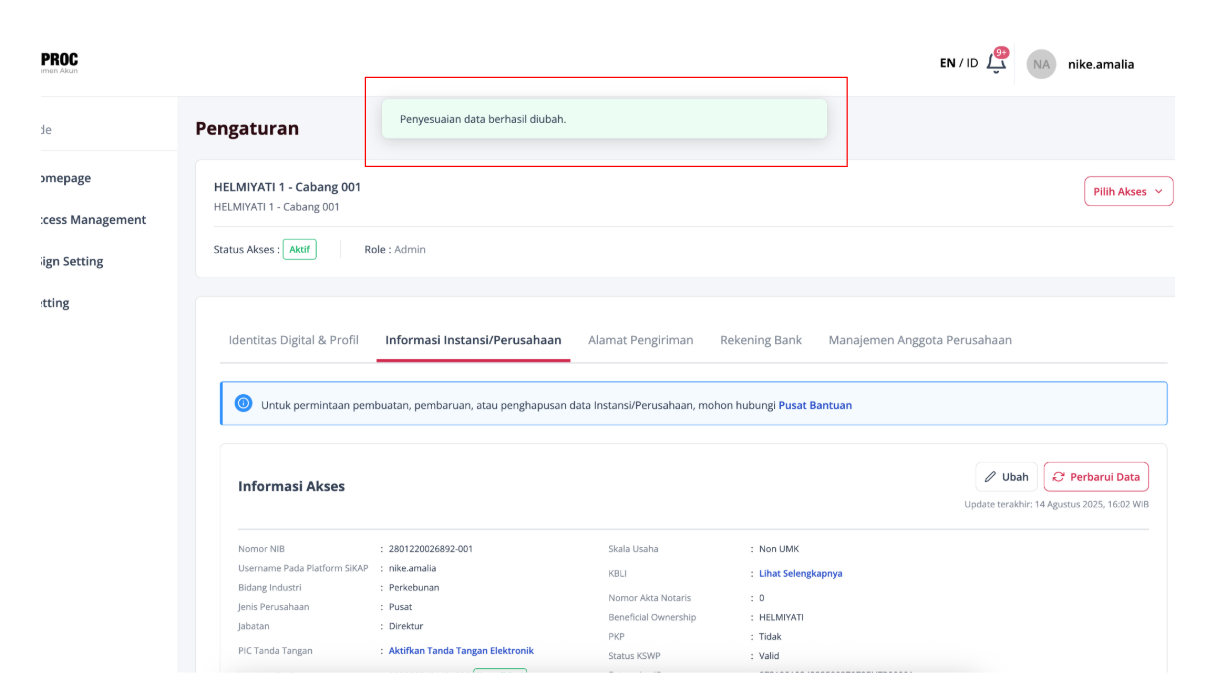
Task: Open Access Management in the sidebar
Action: click(x=94, y=220)
